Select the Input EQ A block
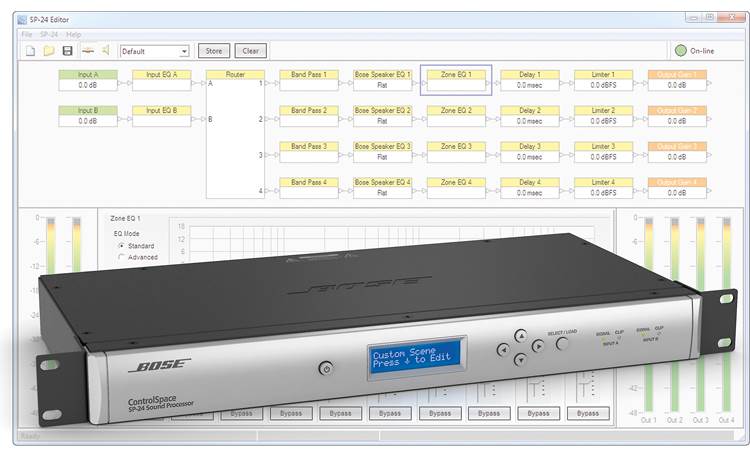This screenshot has height=457, width=750. click(x=162, y=80)
